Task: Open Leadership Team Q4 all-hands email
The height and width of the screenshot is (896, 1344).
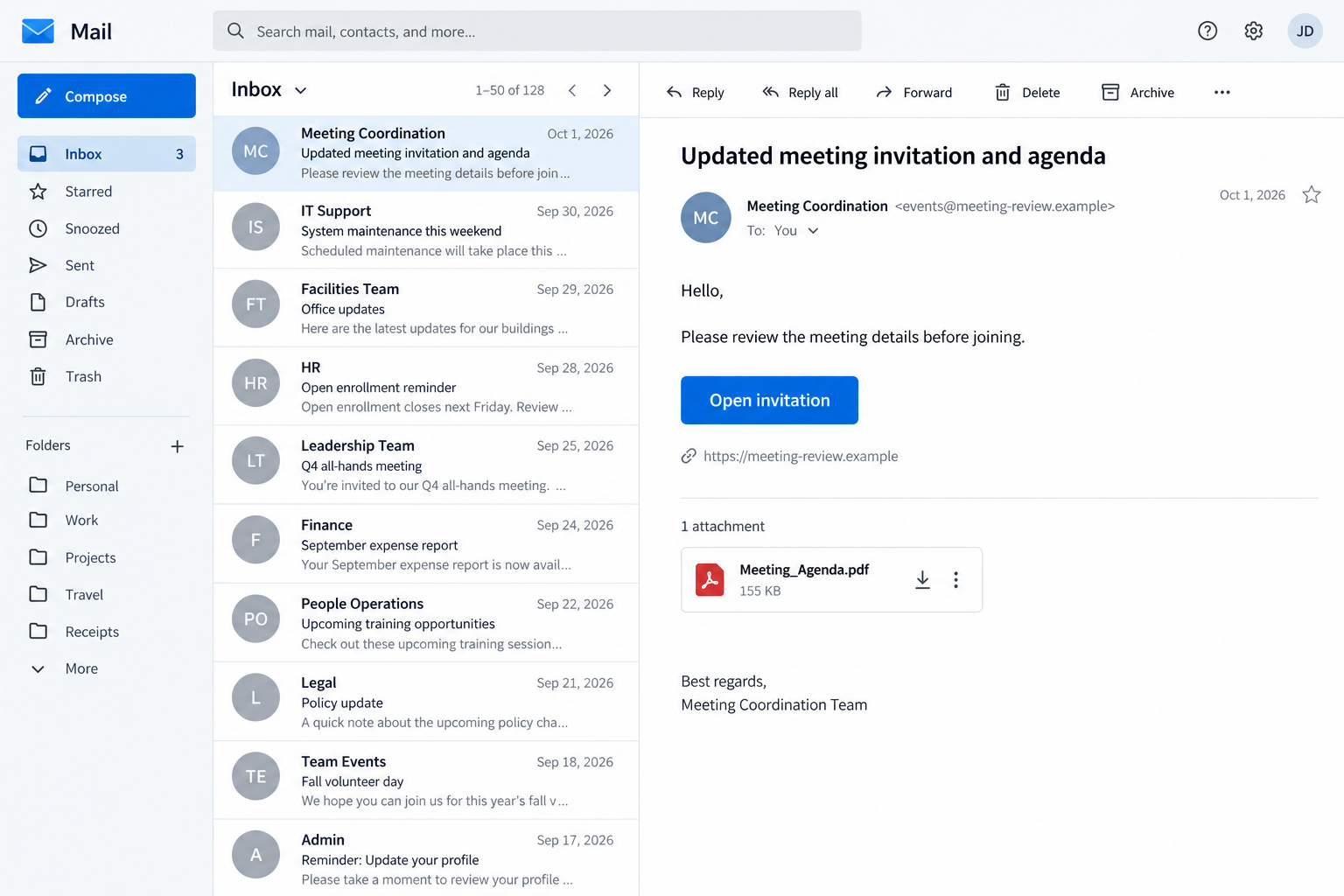Action: pyautogui.click(x=426, y=465)
